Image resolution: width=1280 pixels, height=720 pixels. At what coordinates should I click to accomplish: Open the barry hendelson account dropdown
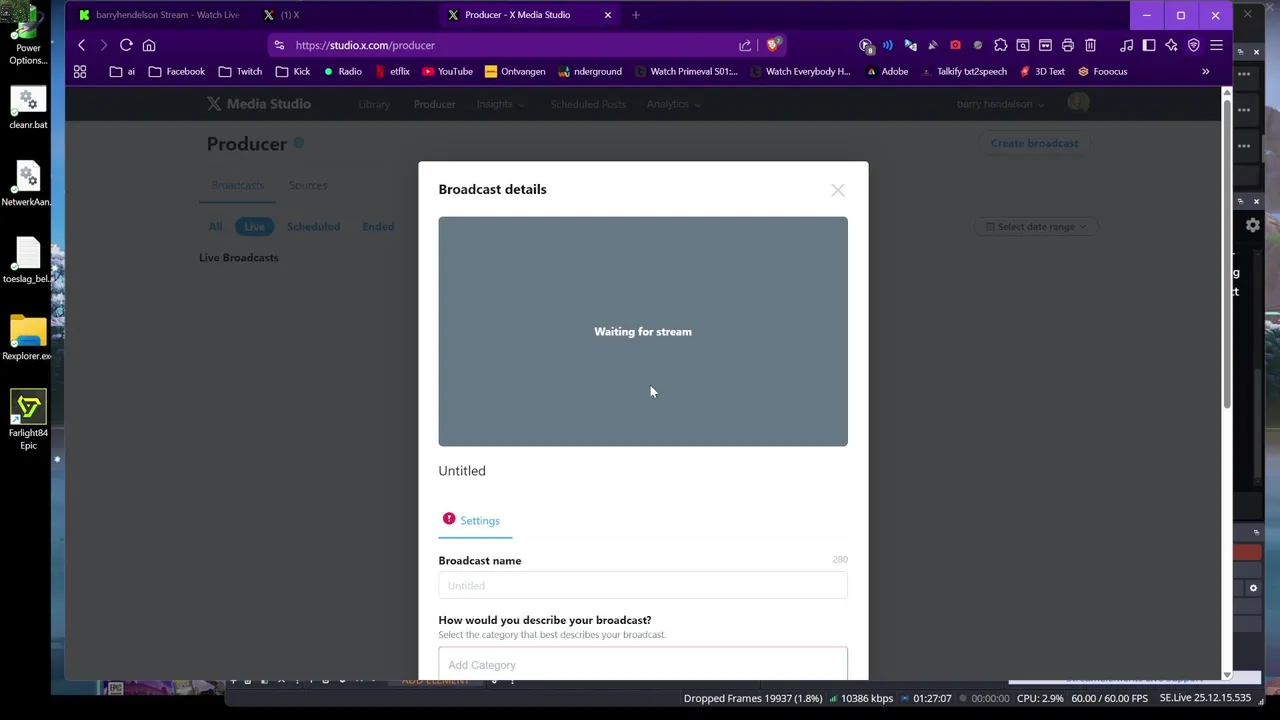(x=1000, y=104)
